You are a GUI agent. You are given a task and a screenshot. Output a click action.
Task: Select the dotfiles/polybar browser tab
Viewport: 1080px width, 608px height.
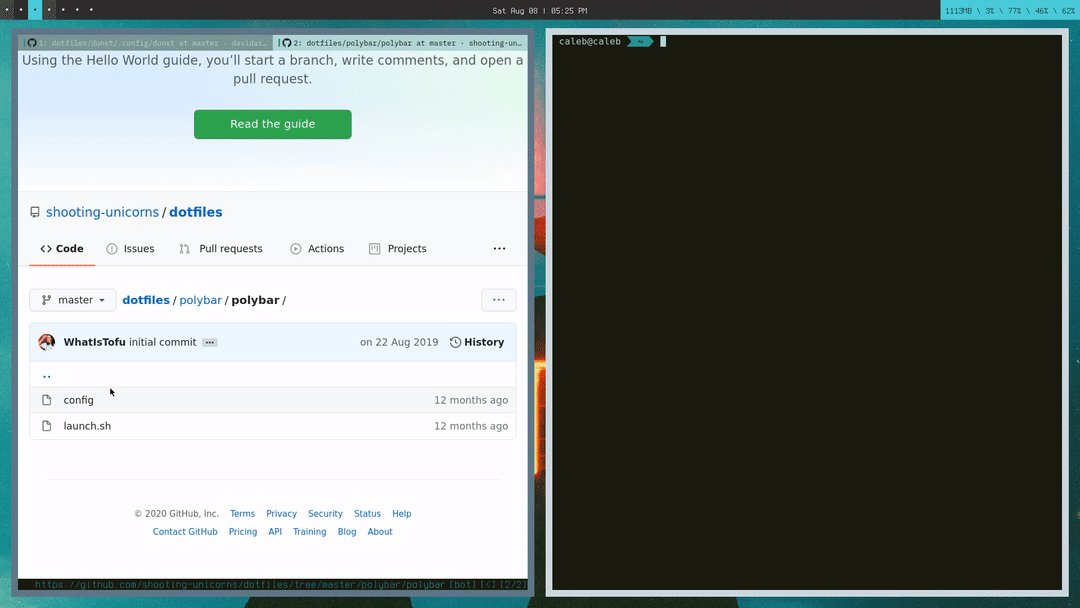(401, 43)
